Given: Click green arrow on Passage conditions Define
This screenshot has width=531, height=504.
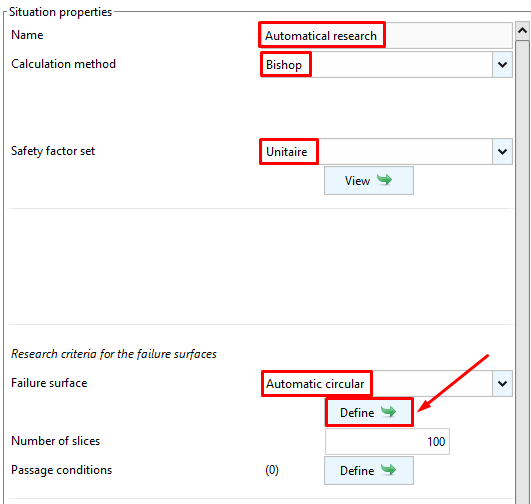Looking at the screenshot, I should 388,469.
